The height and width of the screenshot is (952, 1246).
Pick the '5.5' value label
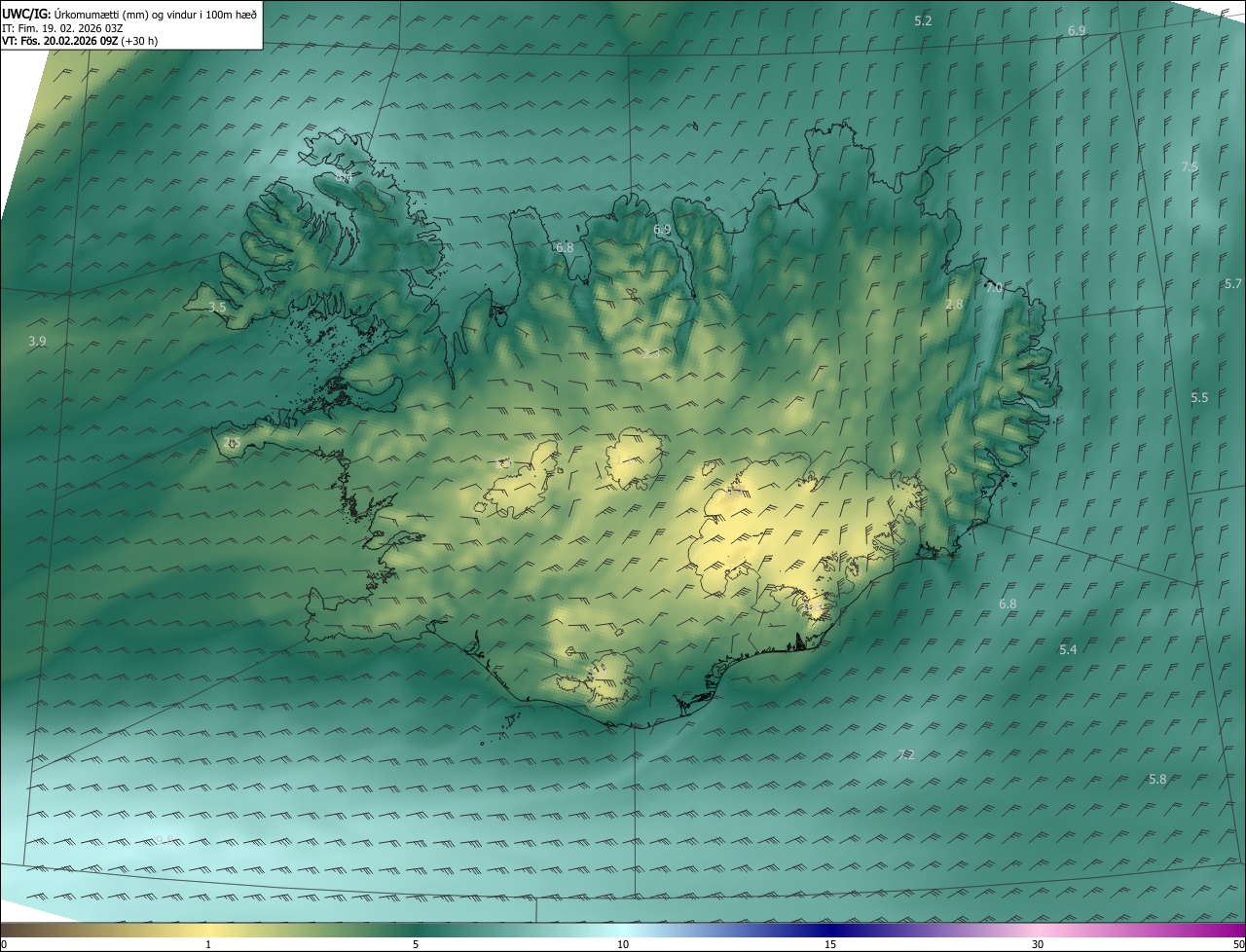click(1199, 397)
